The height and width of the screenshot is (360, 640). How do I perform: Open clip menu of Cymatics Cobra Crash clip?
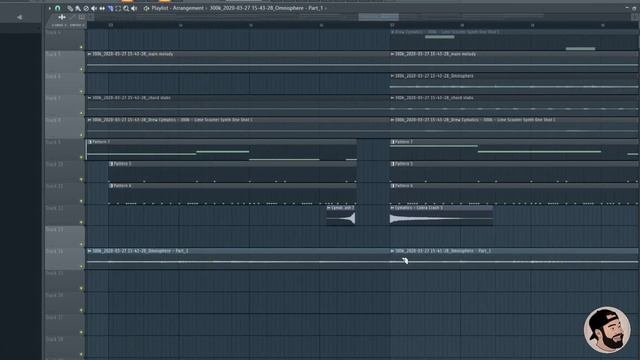(x=392, y=208)
